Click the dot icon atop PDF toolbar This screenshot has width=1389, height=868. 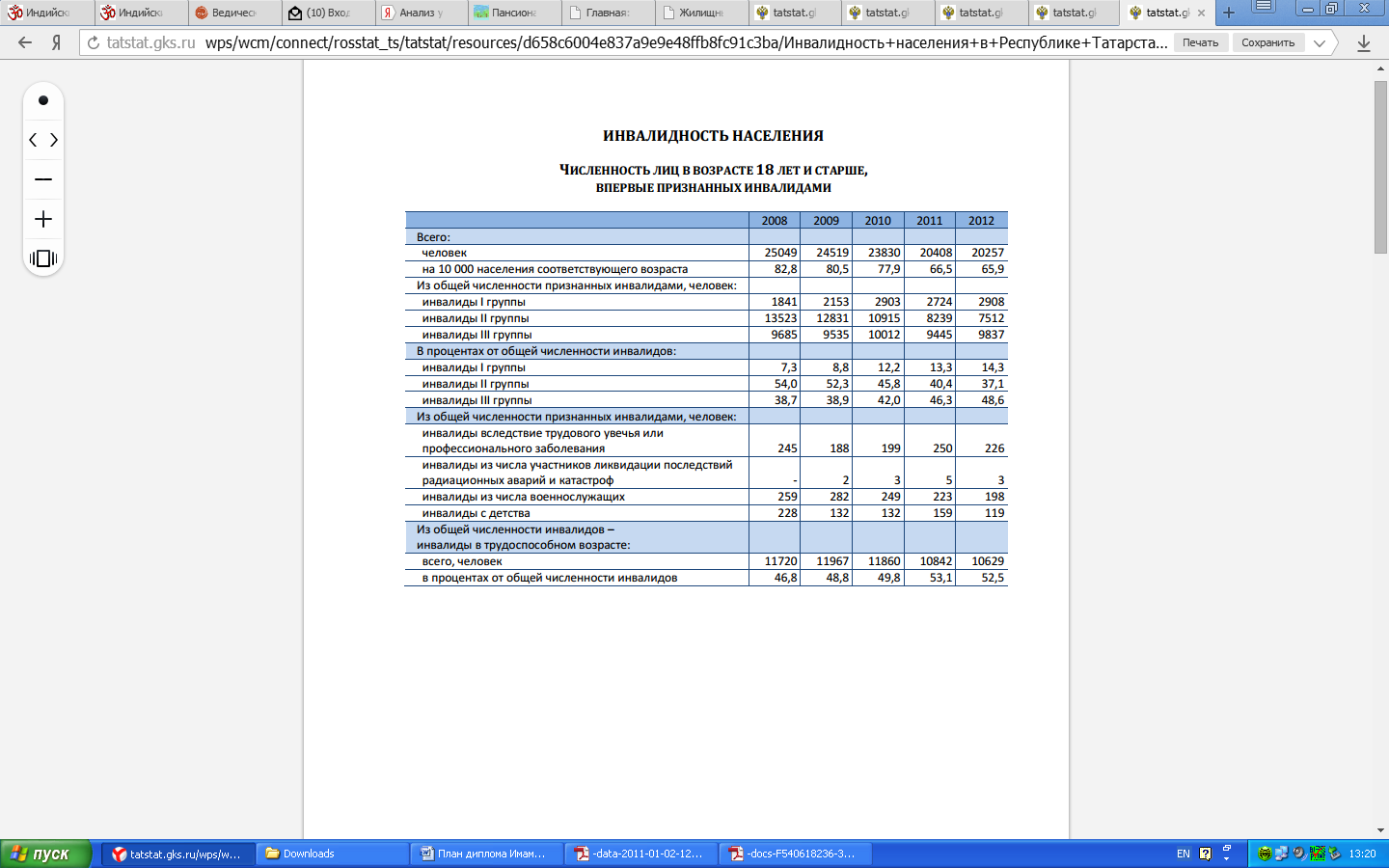[43, 100]
